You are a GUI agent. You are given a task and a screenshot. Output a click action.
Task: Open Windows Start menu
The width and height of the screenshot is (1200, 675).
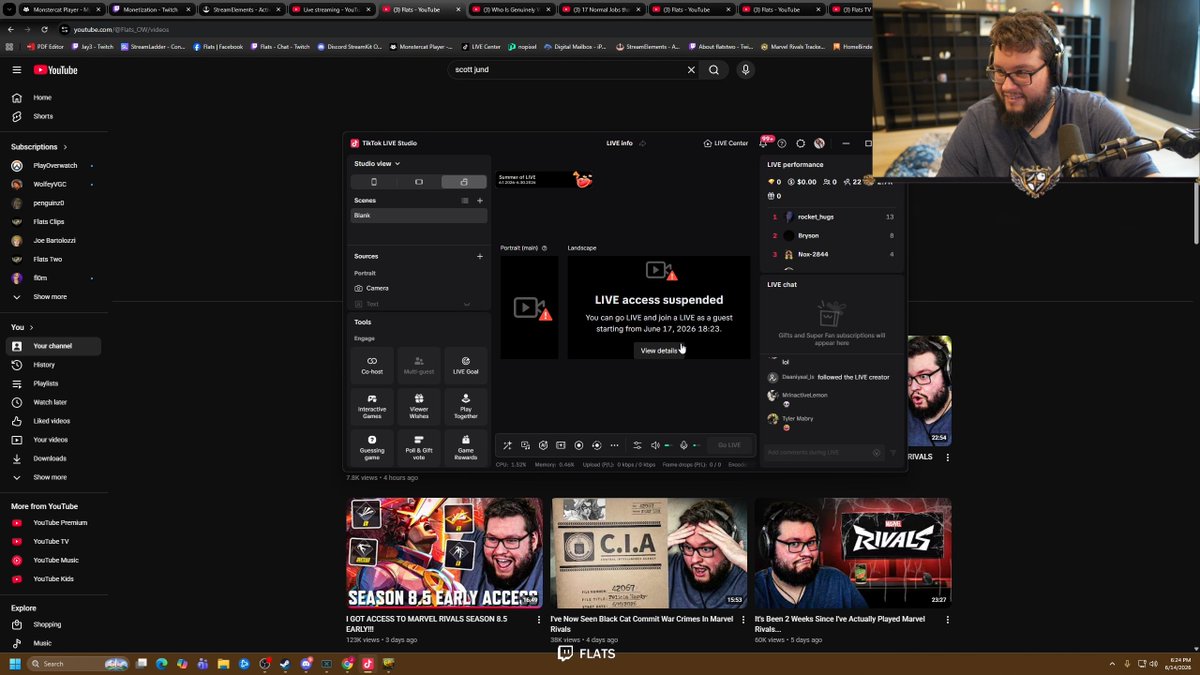click(x=15, y=663)
